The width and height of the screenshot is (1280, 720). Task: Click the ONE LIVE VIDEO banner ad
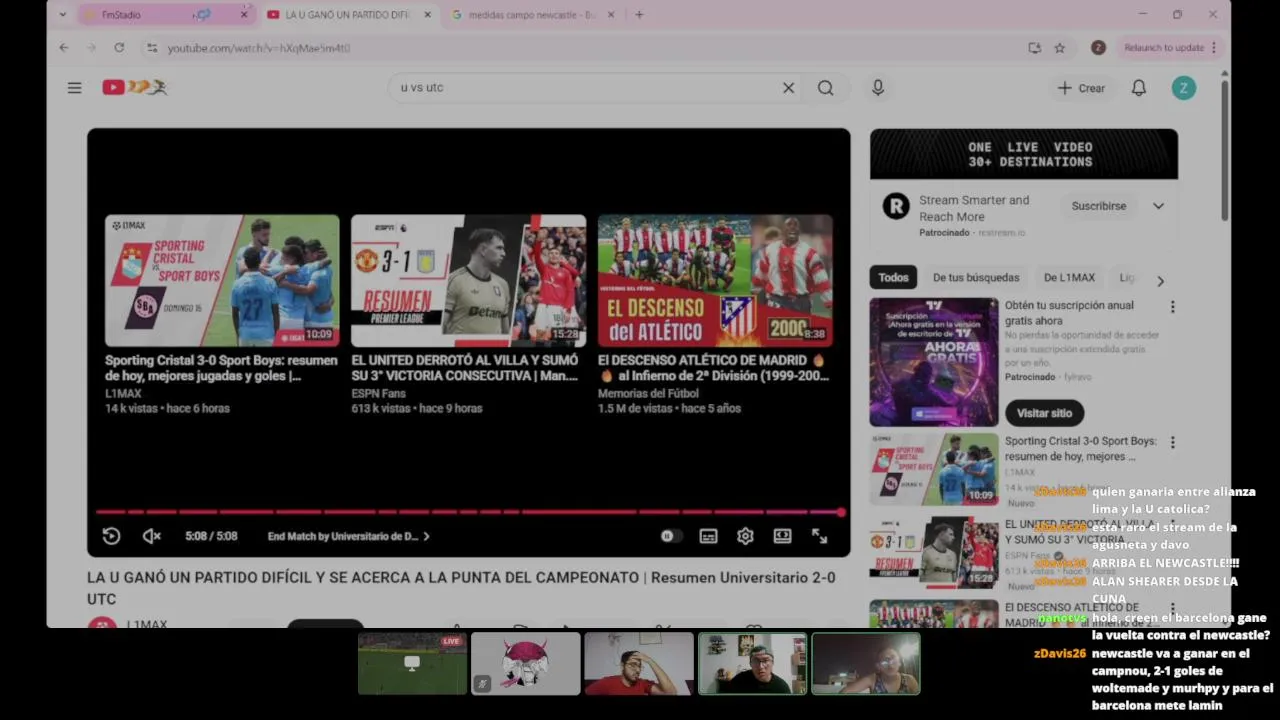[1024, 154]
